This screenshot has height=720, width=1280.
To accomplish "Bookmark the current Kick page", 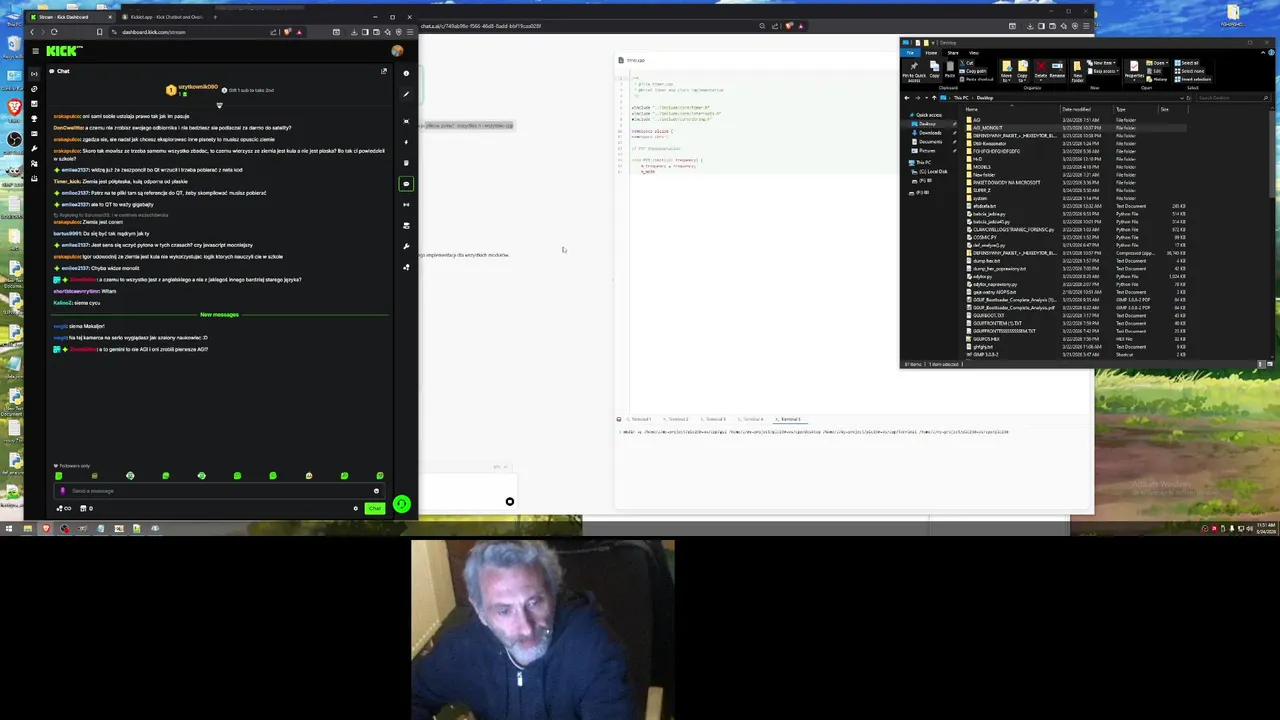I will 99,32.
